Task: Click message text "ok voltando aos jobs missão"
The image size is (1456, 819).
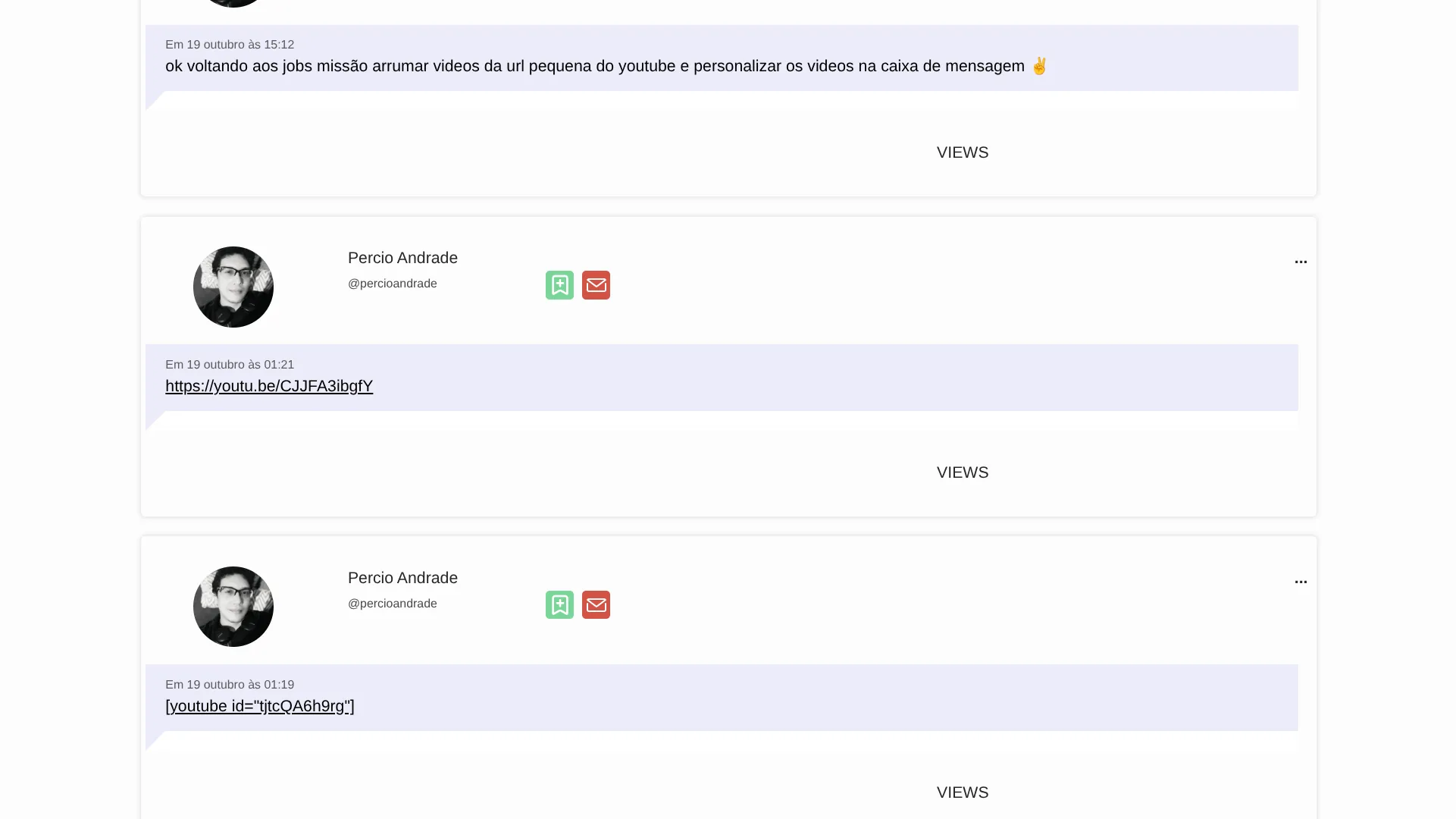Action: coord(266,66)
